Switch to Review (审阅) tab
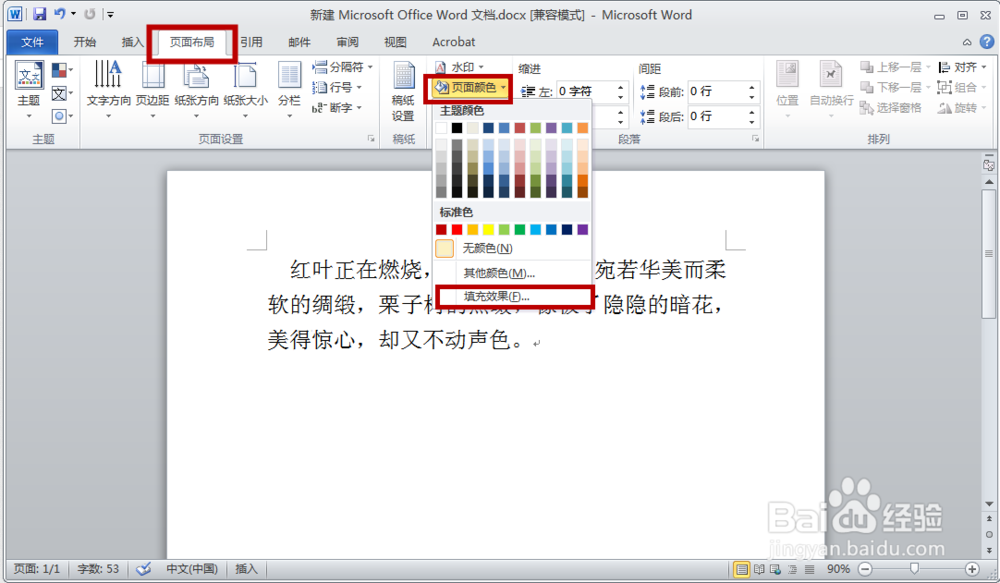 click(348, 42)
